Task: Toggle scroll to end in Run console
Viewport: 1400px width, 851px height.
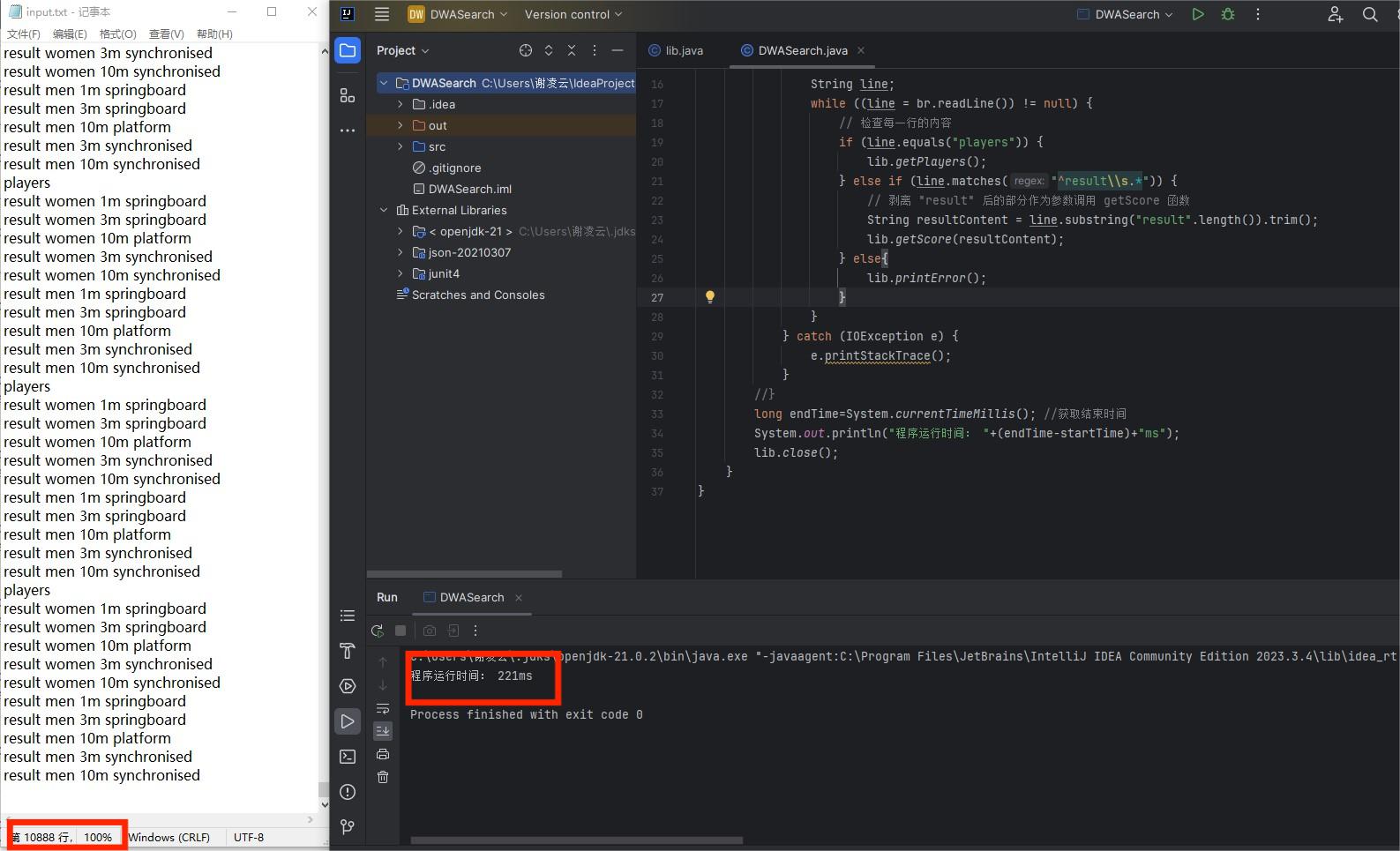Action: coord(383,730)
